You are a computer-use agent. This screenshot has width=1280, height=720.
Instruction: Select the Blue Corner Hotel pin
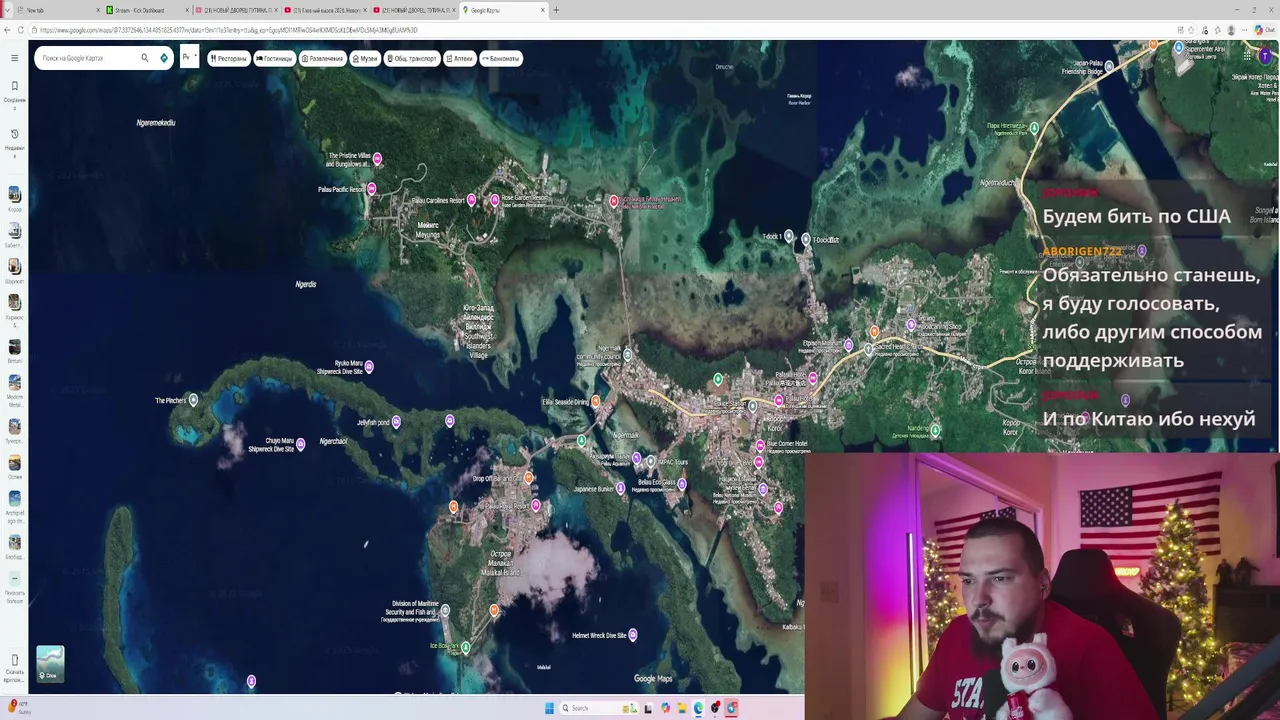coord(760,445)
